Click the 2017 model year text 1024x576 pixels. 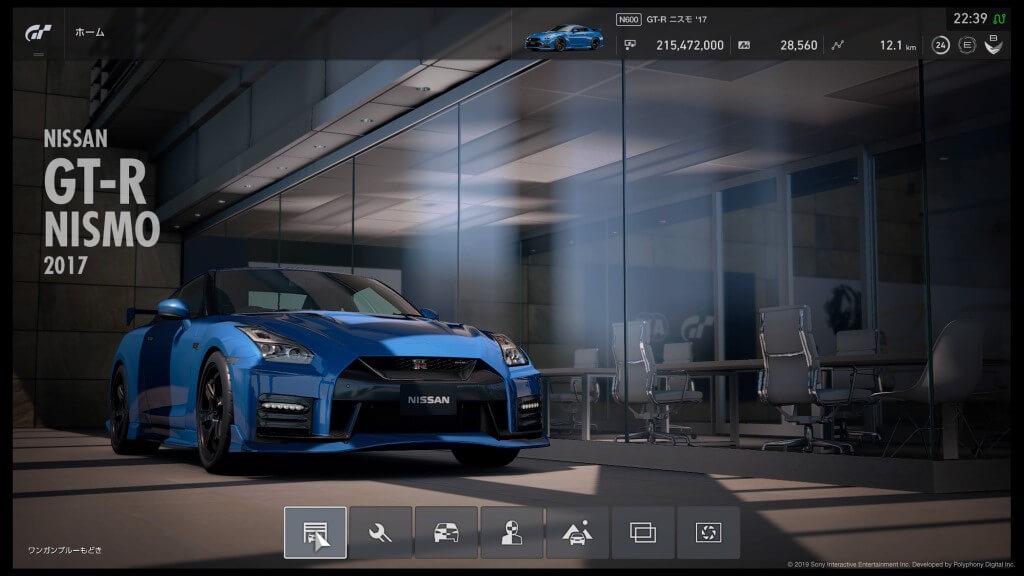tap(65, 265)
